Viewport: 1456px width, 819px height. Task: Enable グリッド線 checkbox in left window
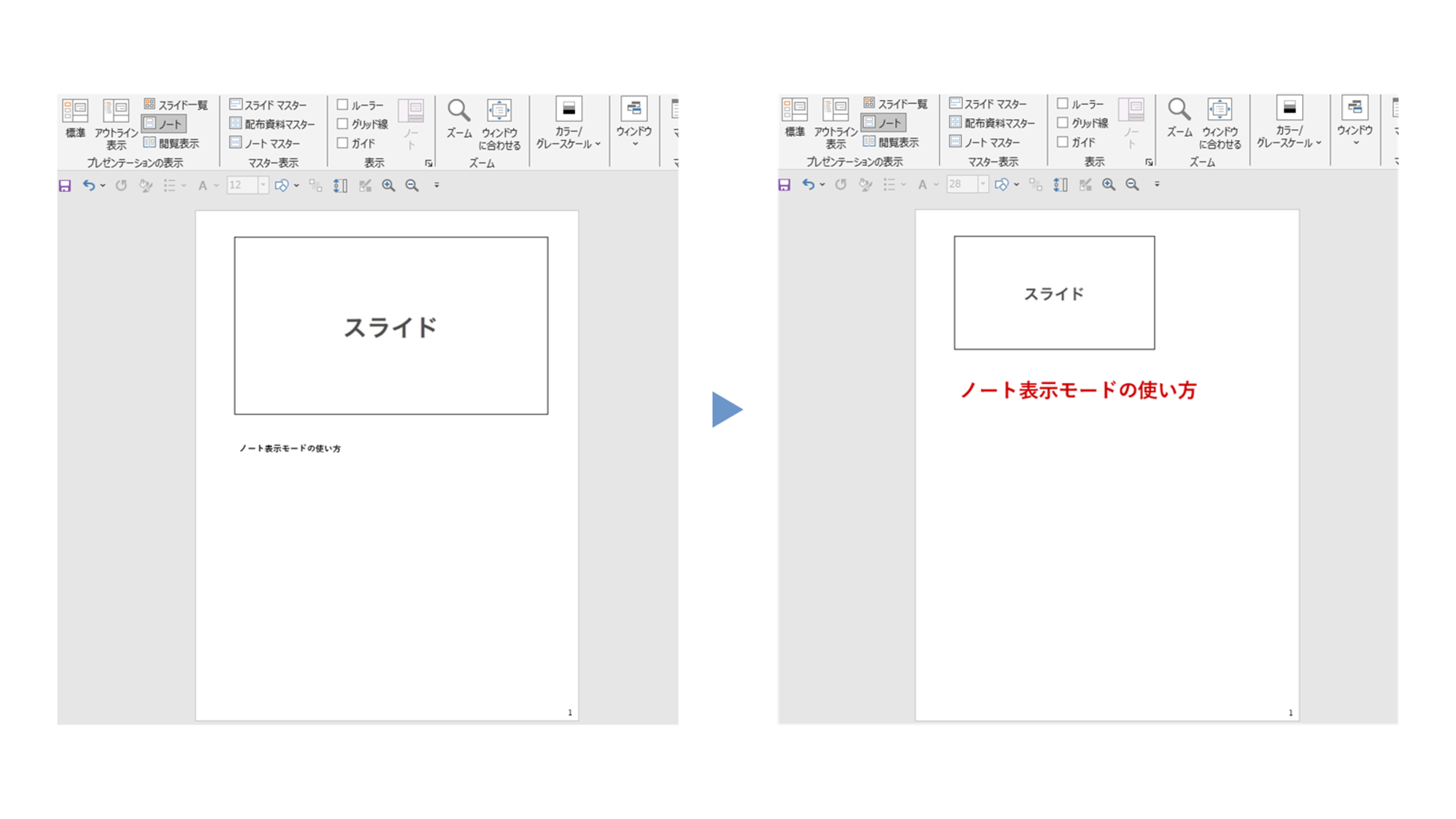(x=342, y=123)
